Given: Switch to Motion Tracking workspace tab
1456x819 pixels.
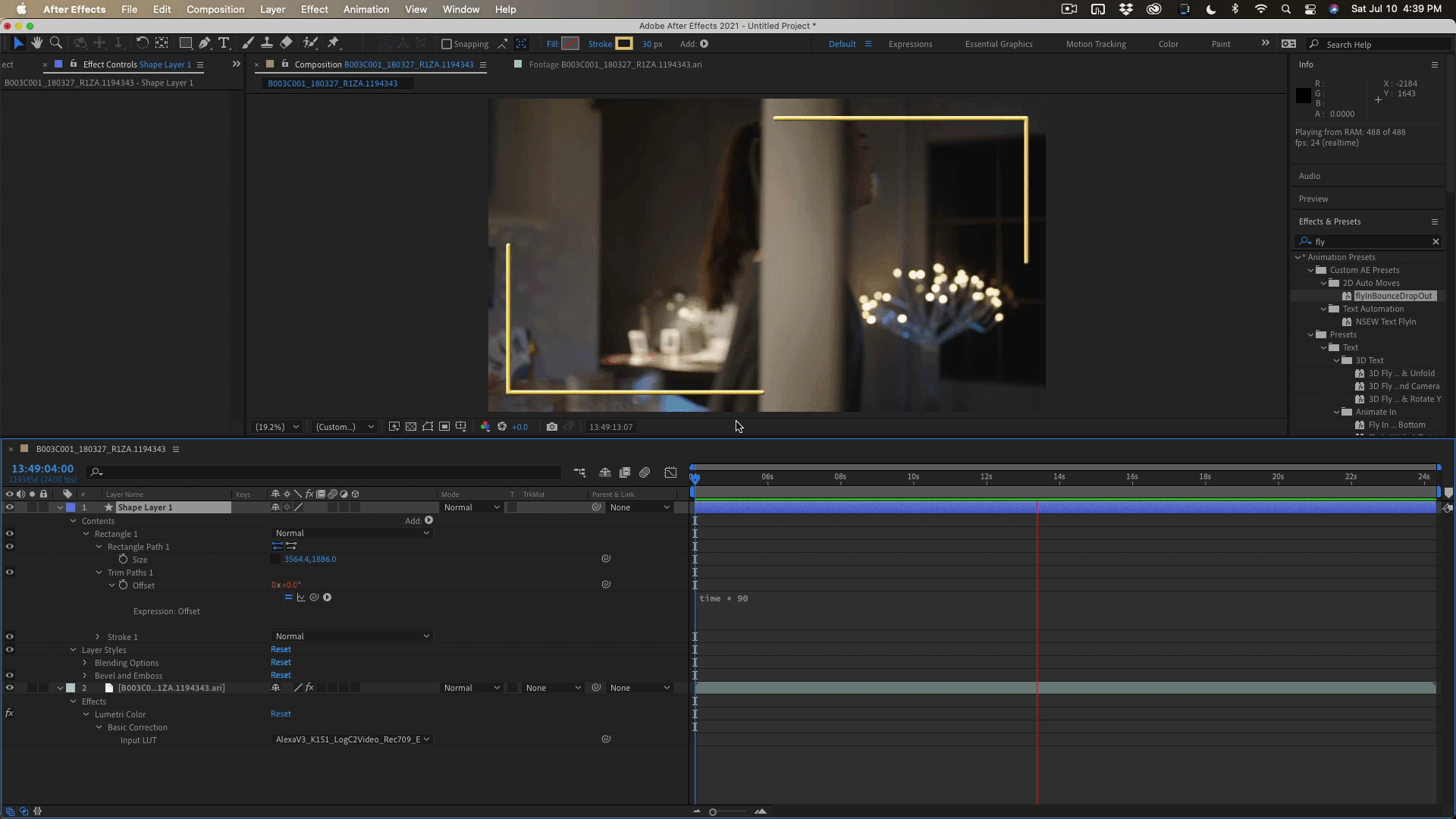Looking at the screenshot, I should tap(1095, 44).
